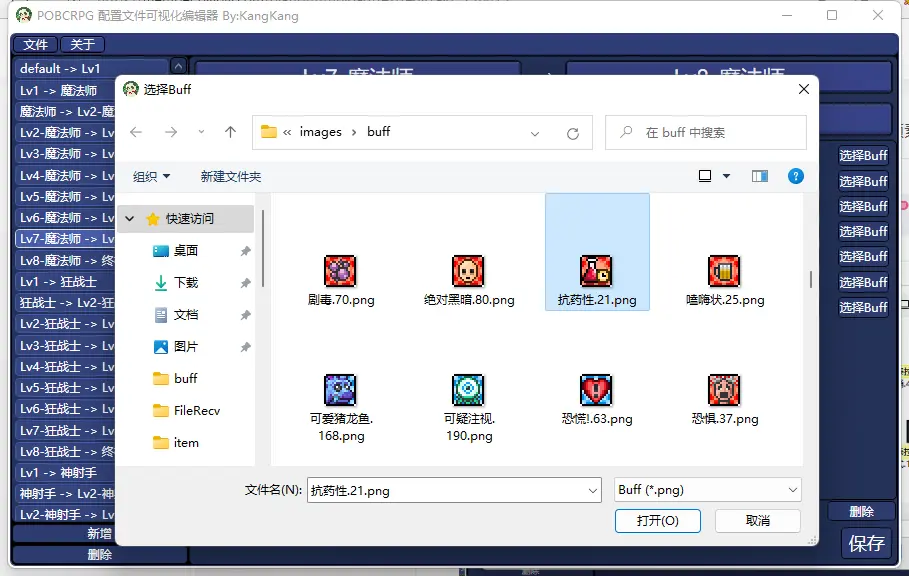Open the 文件 menu
This screenshot has width=909, height=576.
tap(35, 45)
